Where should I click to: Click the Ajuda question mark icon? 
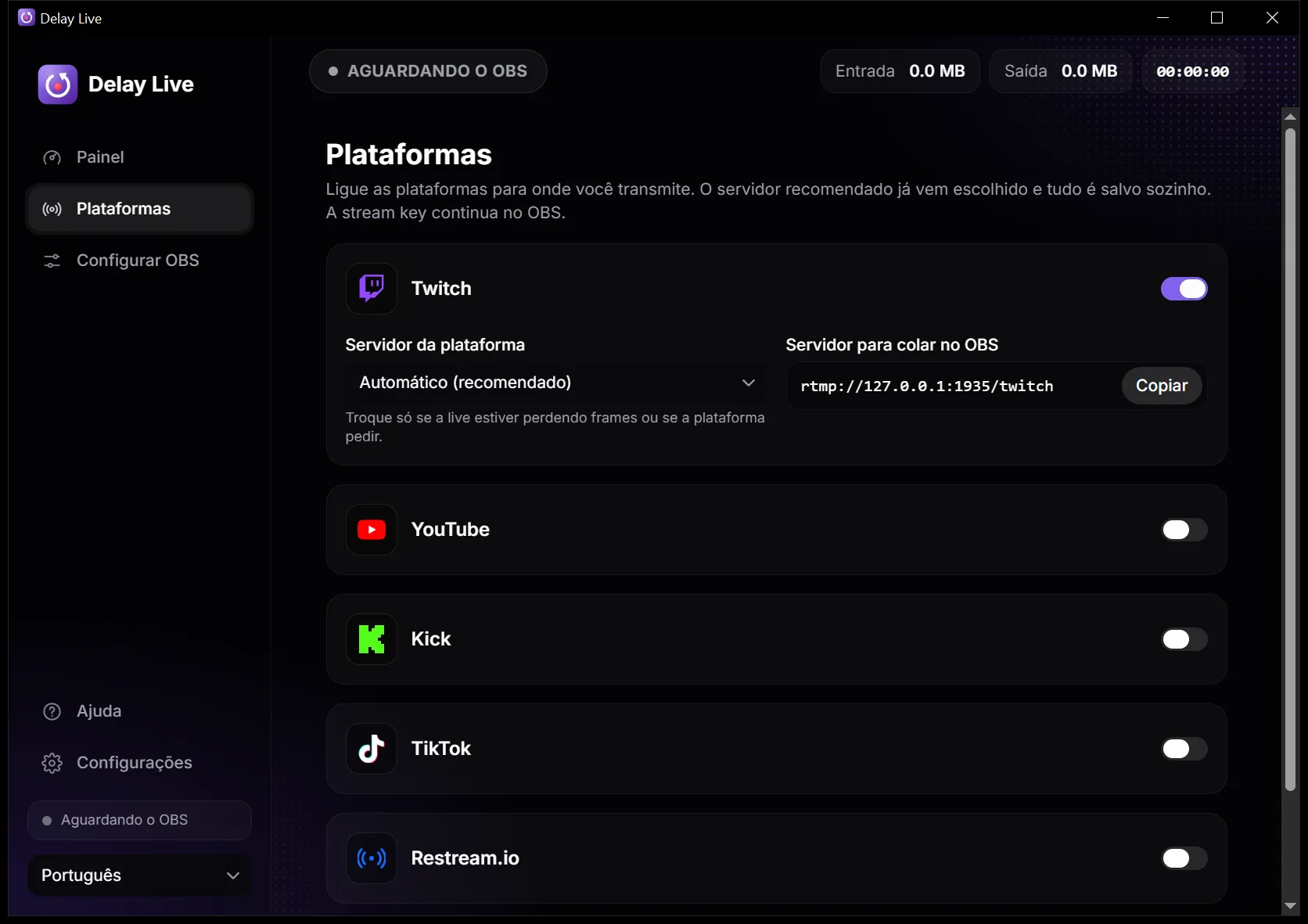52,711
